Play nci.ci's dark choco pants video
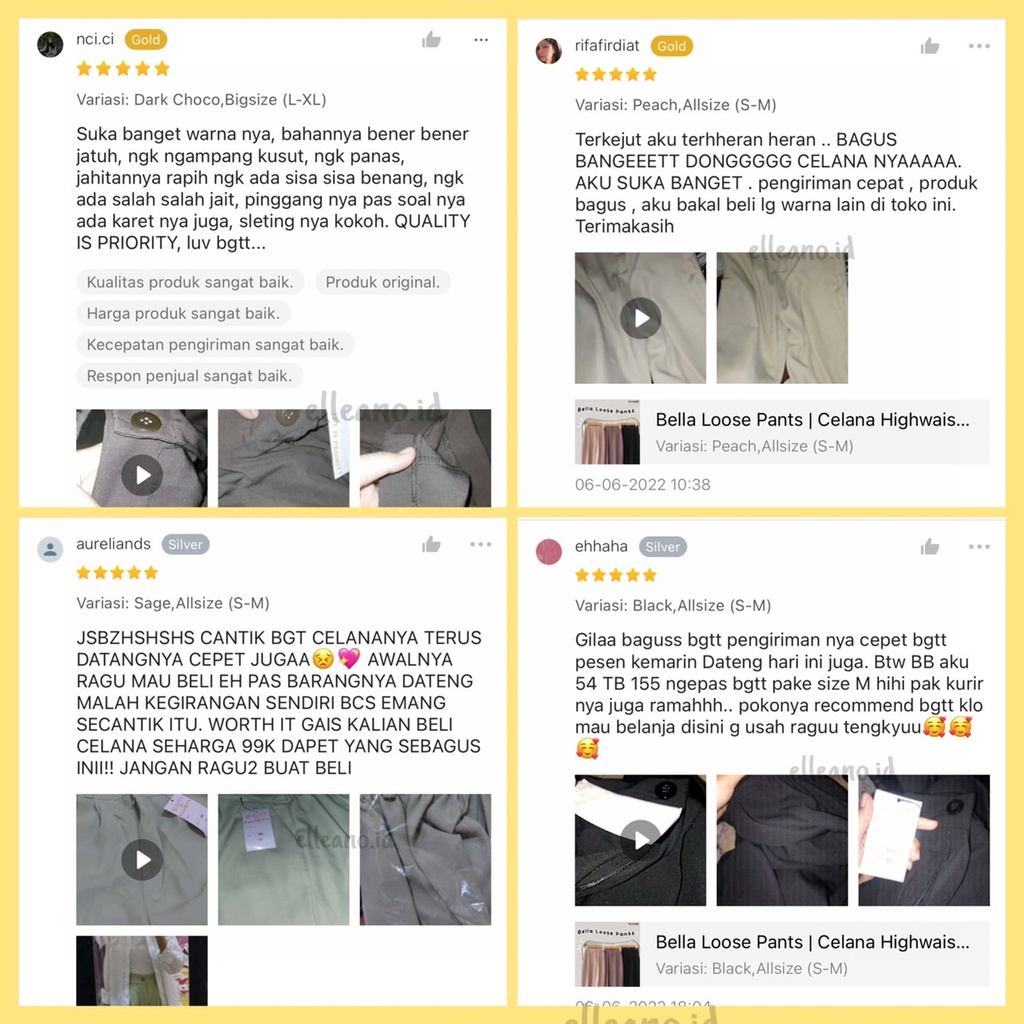Screen dimensions: 1024x1024 [x=142, y=475]
